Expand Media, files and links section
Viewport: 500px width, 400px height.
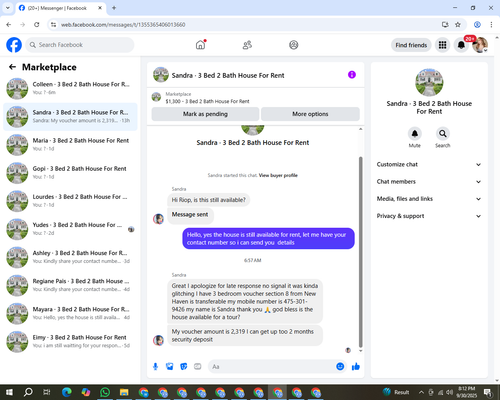(429, 199)
